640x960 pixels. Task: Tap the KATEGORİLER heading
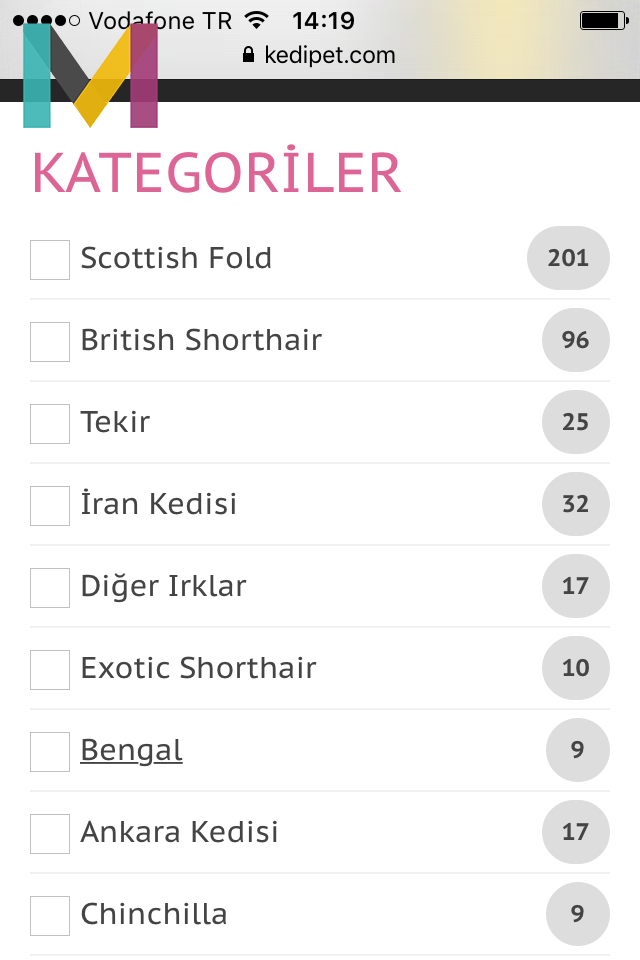tap(216, 173)
